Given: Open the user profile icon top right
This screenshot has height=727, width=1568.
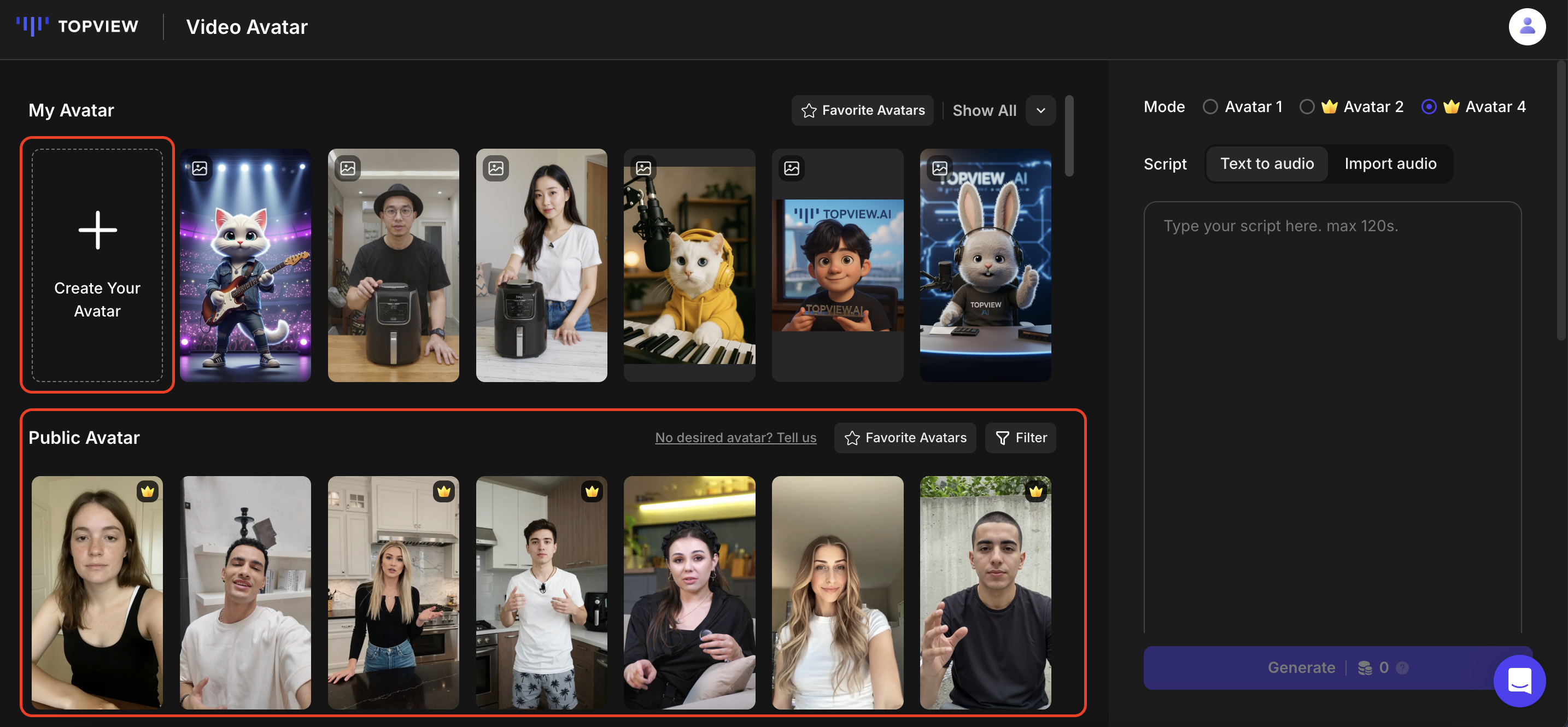Looking at the screenshot, I should [x=1527, y=26].
